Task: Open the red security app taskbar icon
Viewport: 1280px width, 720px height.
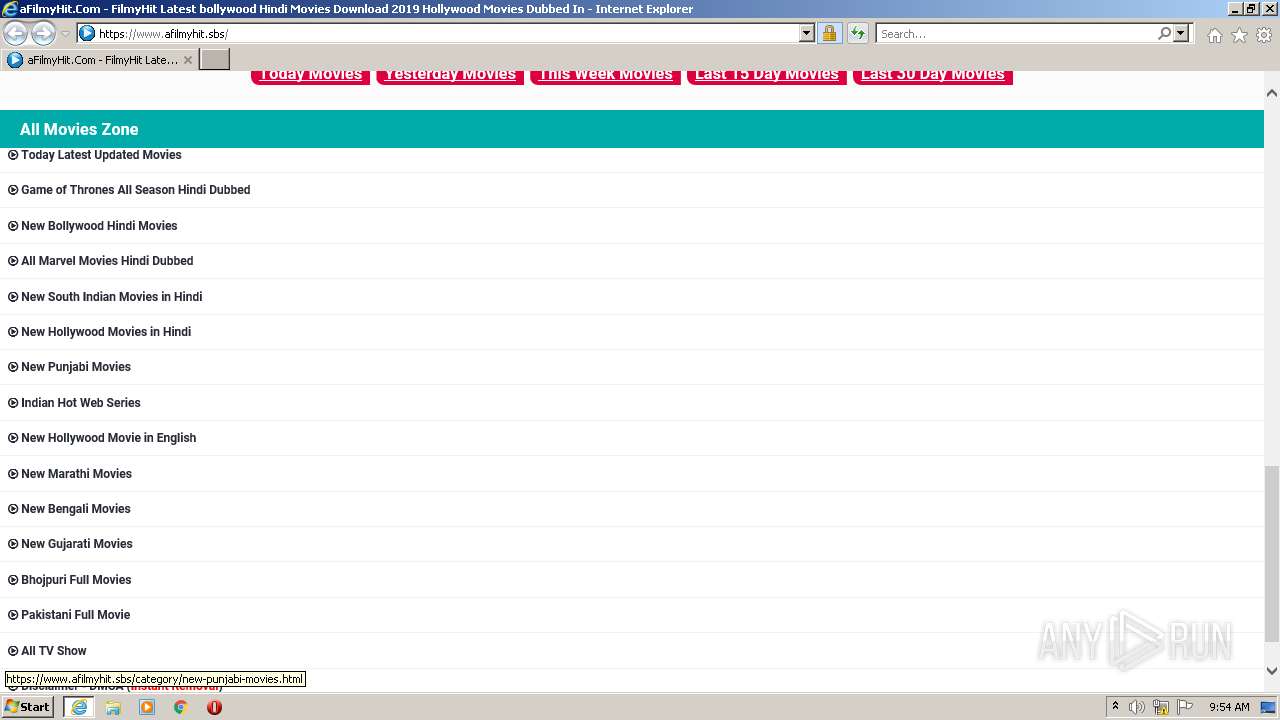Action: click(214, 707)
